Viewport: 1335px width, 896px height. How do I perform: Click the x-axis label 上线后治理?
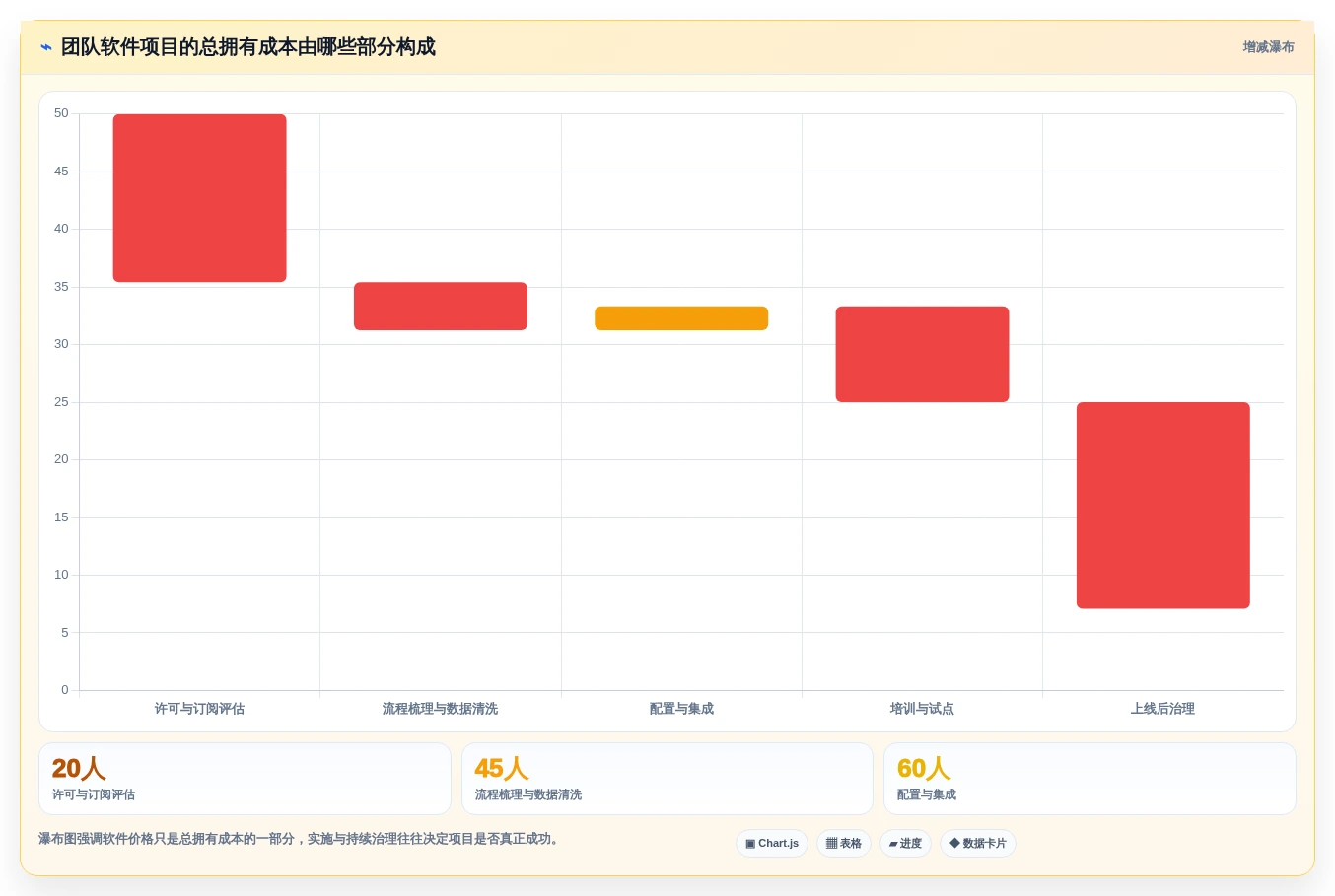[1162, 709]
